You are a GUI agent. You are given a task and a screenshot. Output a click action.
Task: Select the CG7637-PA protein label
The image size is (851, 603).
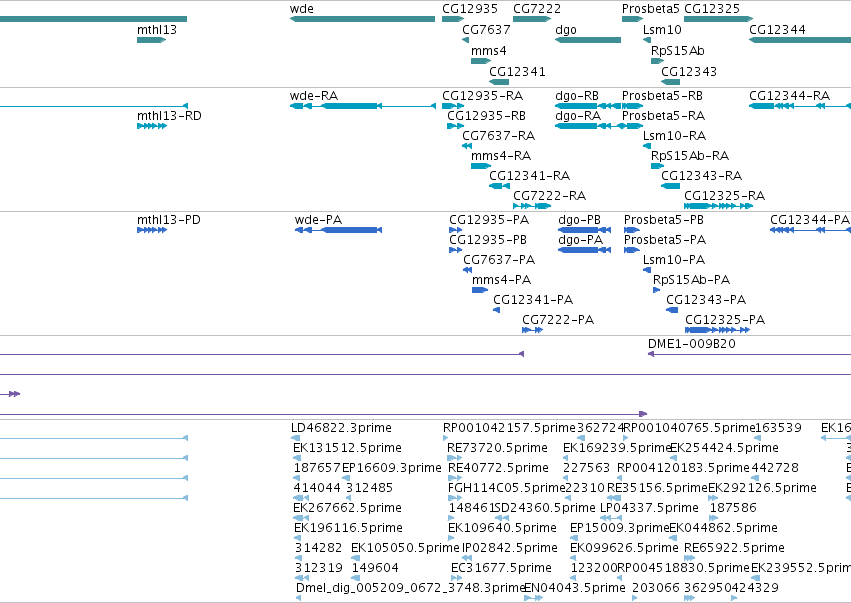click(499, 260)
